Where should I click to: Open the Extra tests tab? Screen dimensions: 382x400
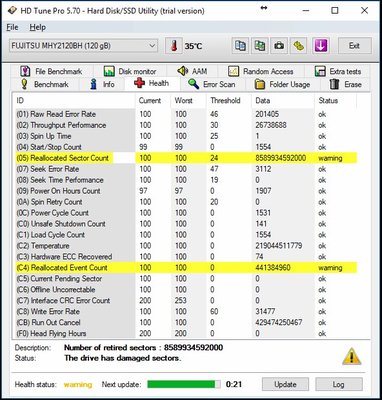[338, 71]
